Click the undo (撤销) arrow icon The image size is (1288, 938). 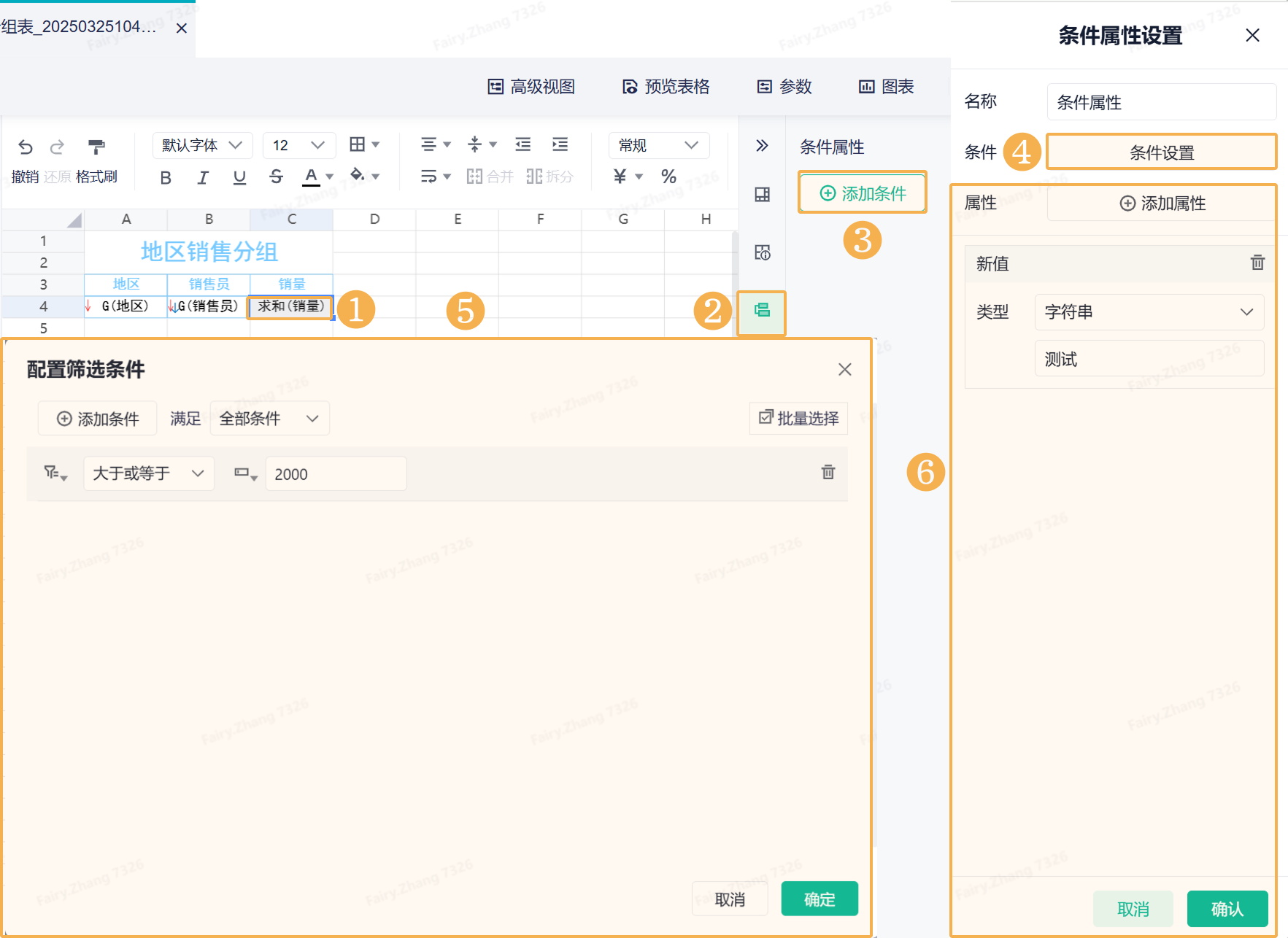tap(26, 147)
